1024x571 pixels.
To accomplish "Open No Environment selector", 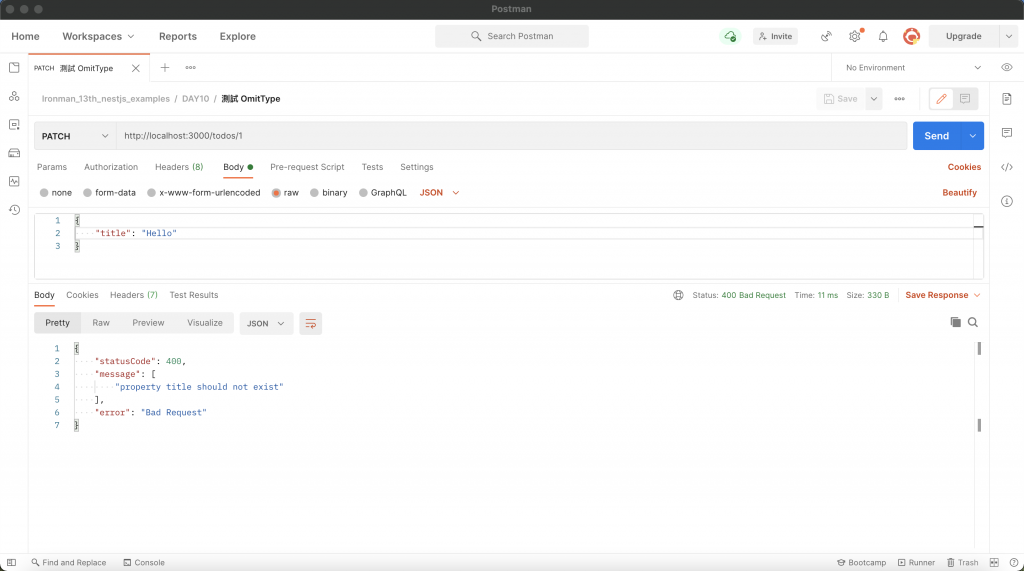I will coord(912,67).
